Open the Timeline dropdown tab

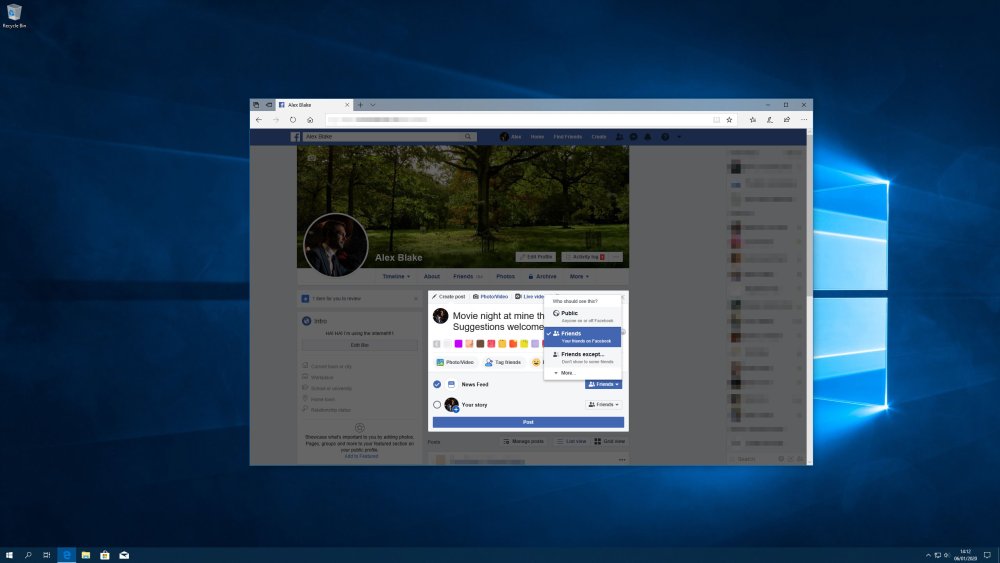[x=396, y=277]
